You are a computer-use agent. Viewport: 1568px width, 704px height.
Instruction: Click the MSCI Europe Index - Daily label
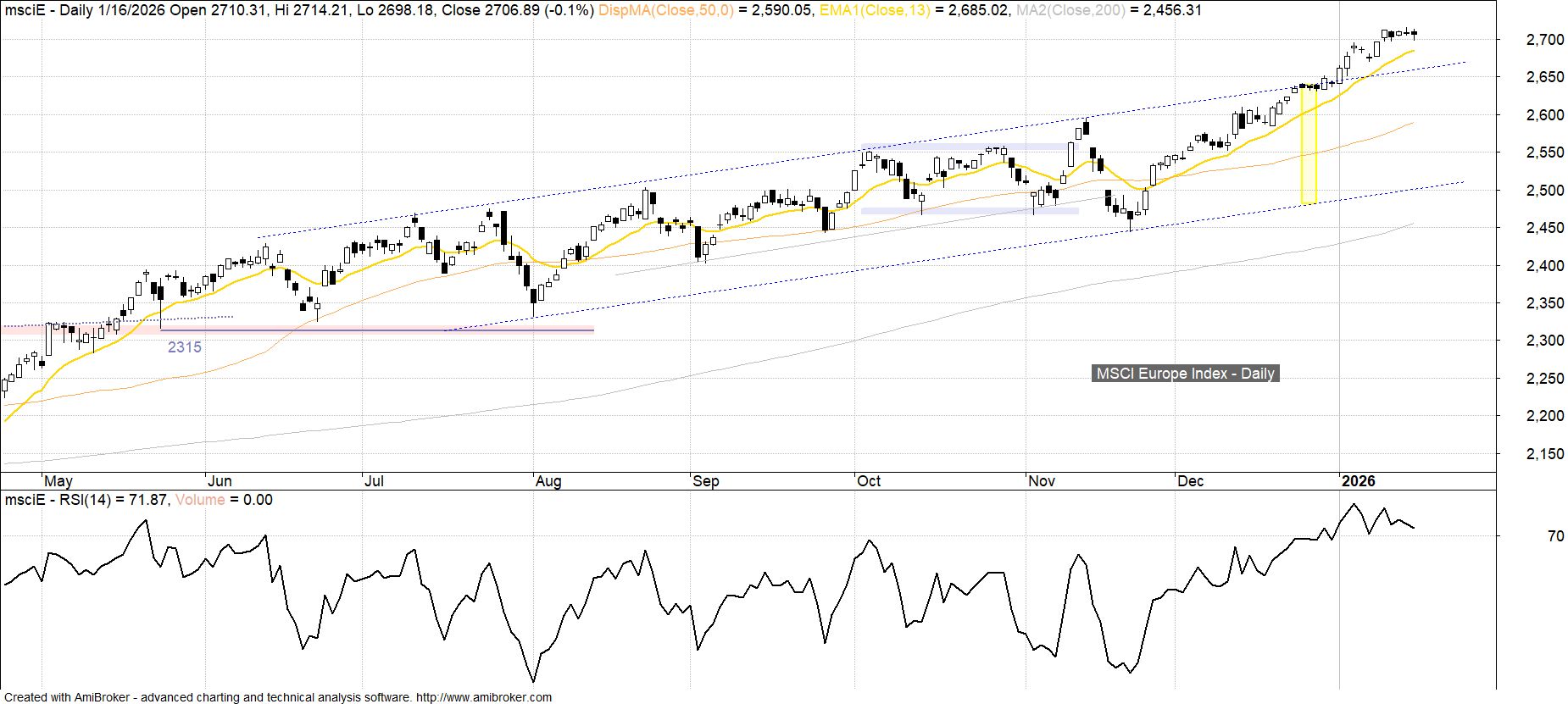tap(1185, 374)
